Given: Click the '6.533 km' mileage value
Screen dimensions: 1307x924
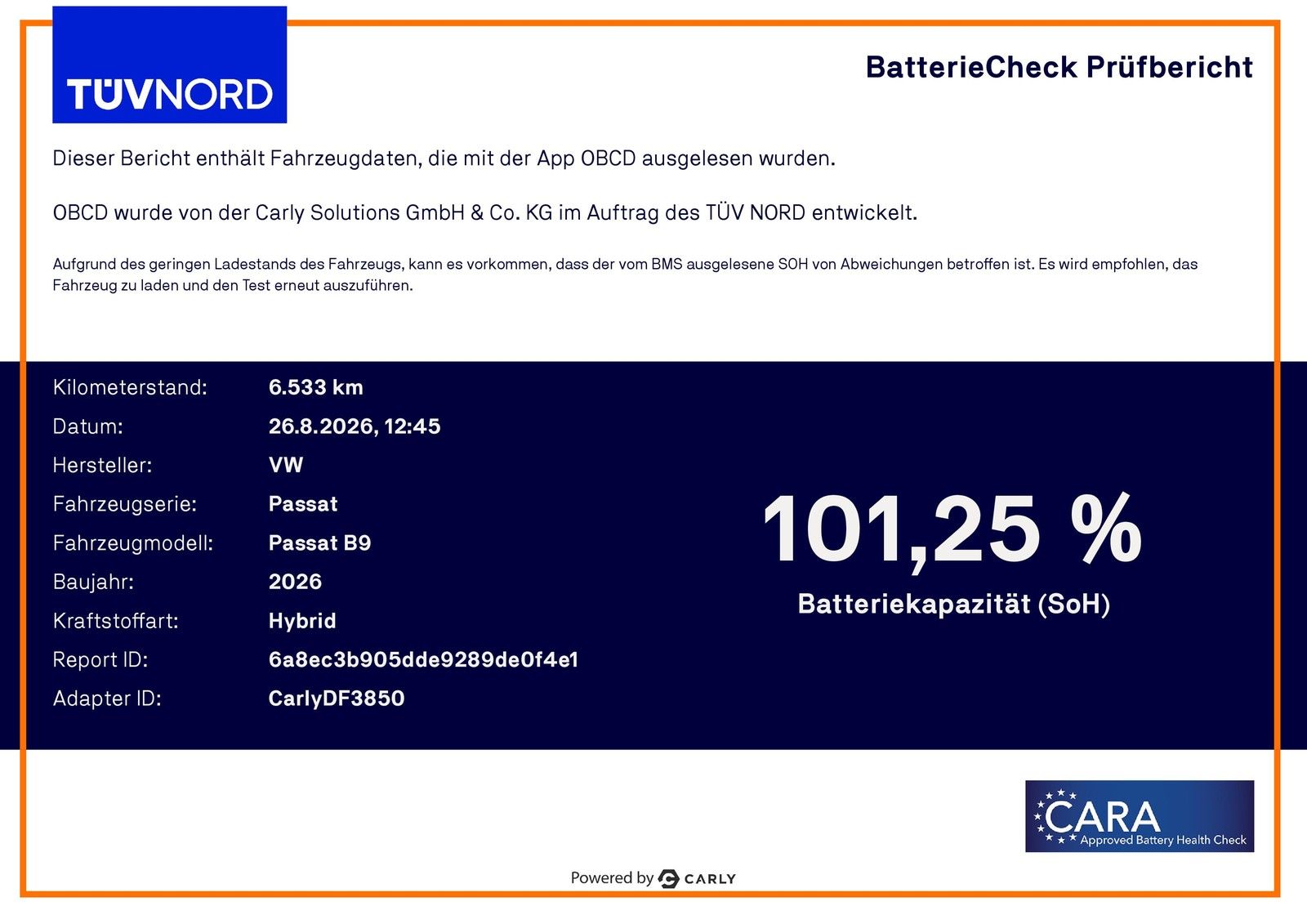Looking at the screenshot, I should [x=316, y=387].
